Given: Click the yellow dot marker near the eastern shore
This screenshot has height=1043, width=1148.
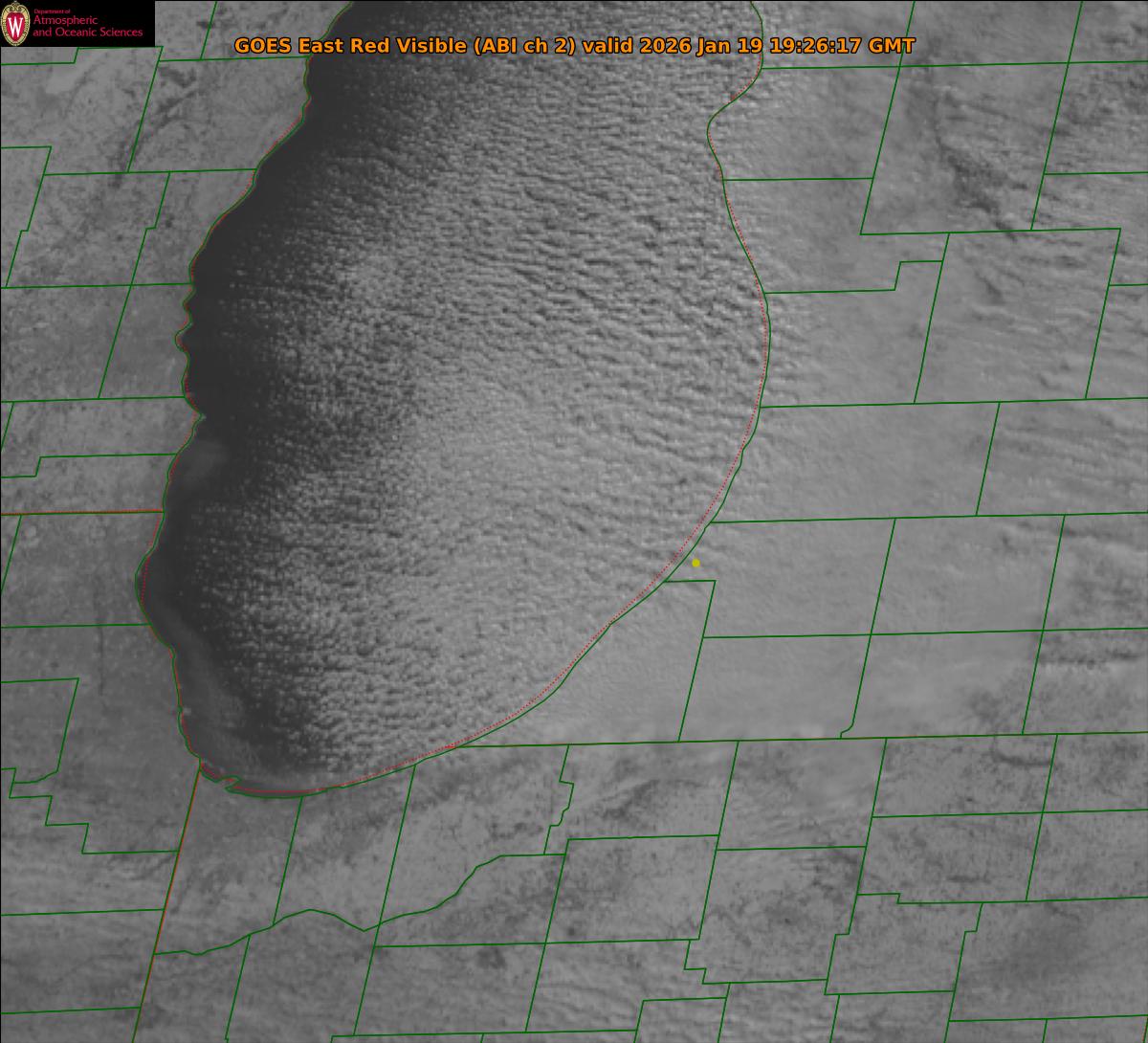Looking at the screenshot, I should click(695, 563).
